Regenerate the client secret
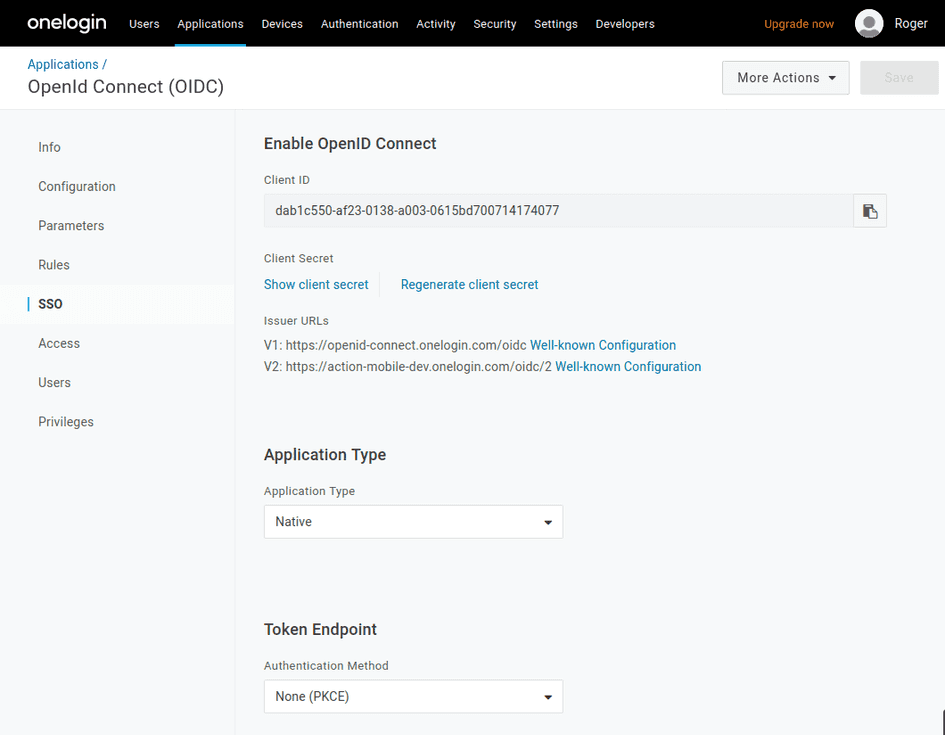Viewport: 945px width, 735px height. click(469, 284)
